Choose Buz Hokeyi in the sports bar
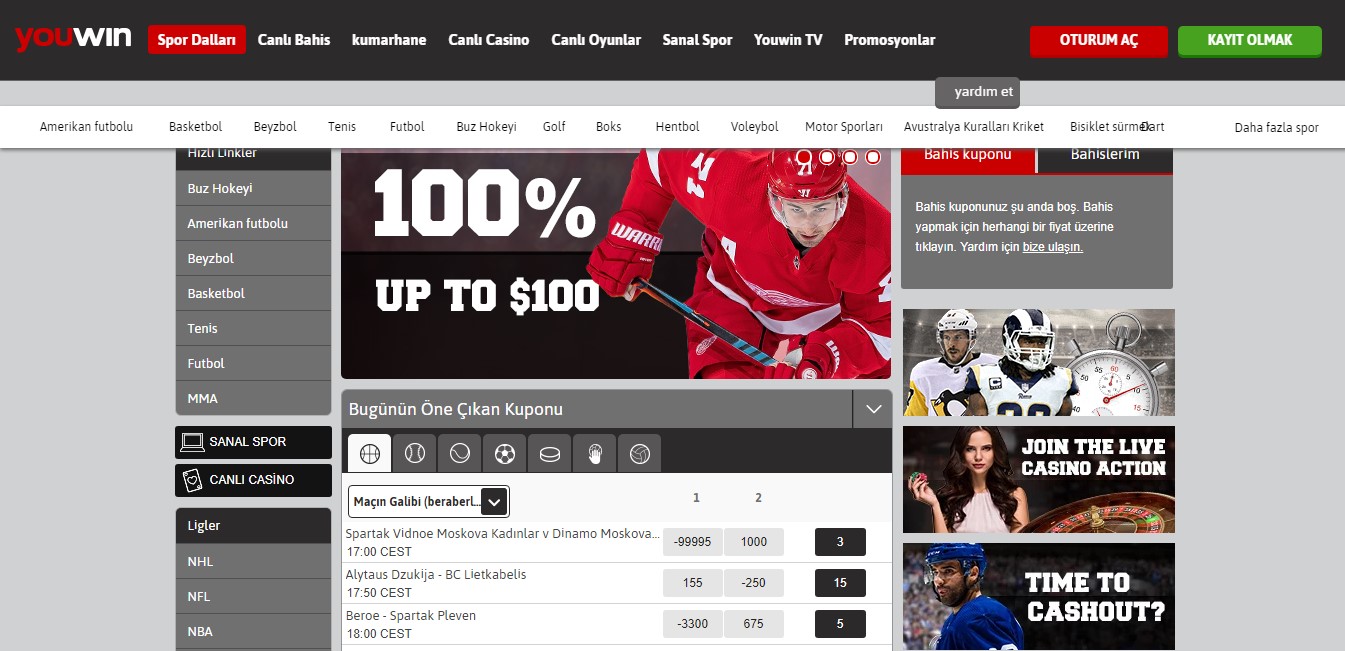Viewport: 1345px width, 651px height. [x=486, y=127]
